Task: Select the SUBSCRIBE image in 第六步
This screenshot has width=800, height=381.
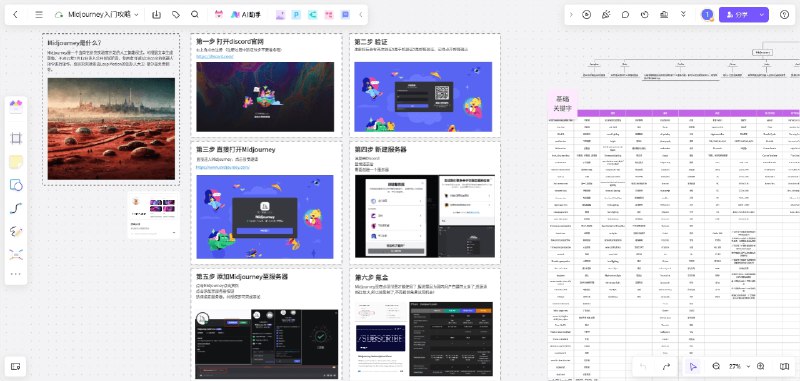Action: point(381,338)
